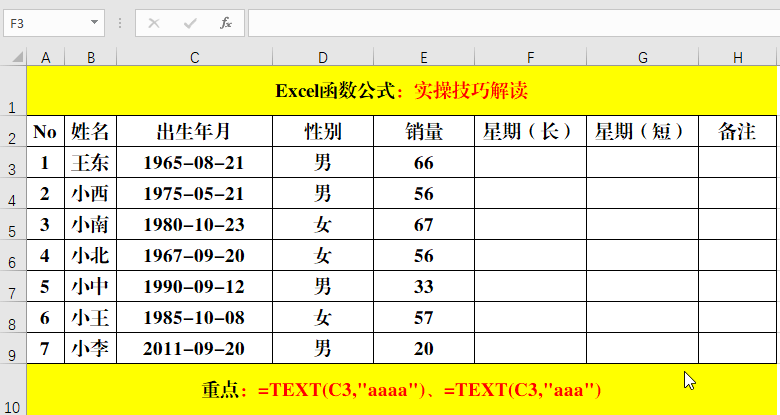Click date cell '1965-08-21'
Screen dimensions: 780x415
195,162
